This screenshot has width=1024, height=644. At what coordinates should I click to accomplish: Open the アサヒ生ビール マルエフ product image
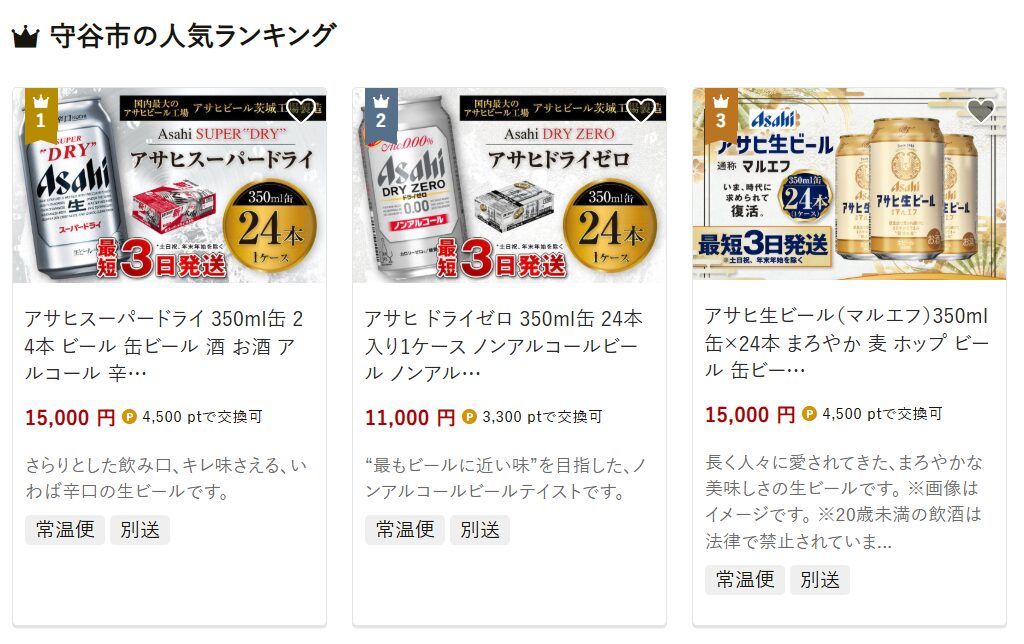coord(849,184)
